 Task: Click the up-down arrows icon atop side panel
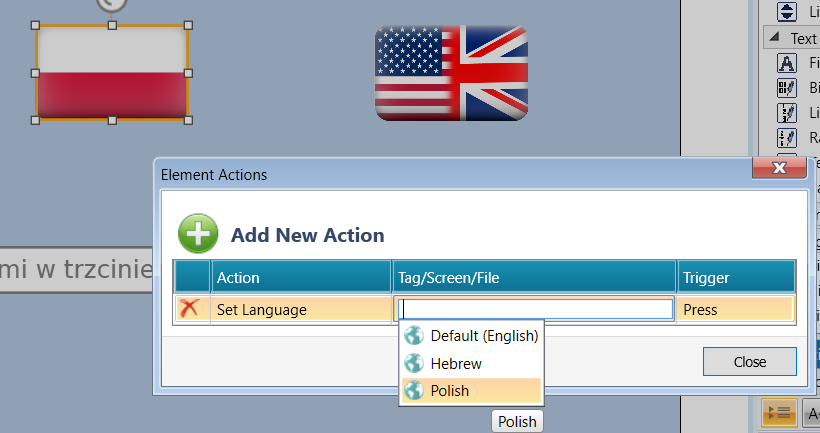click(x=787, y=11)
